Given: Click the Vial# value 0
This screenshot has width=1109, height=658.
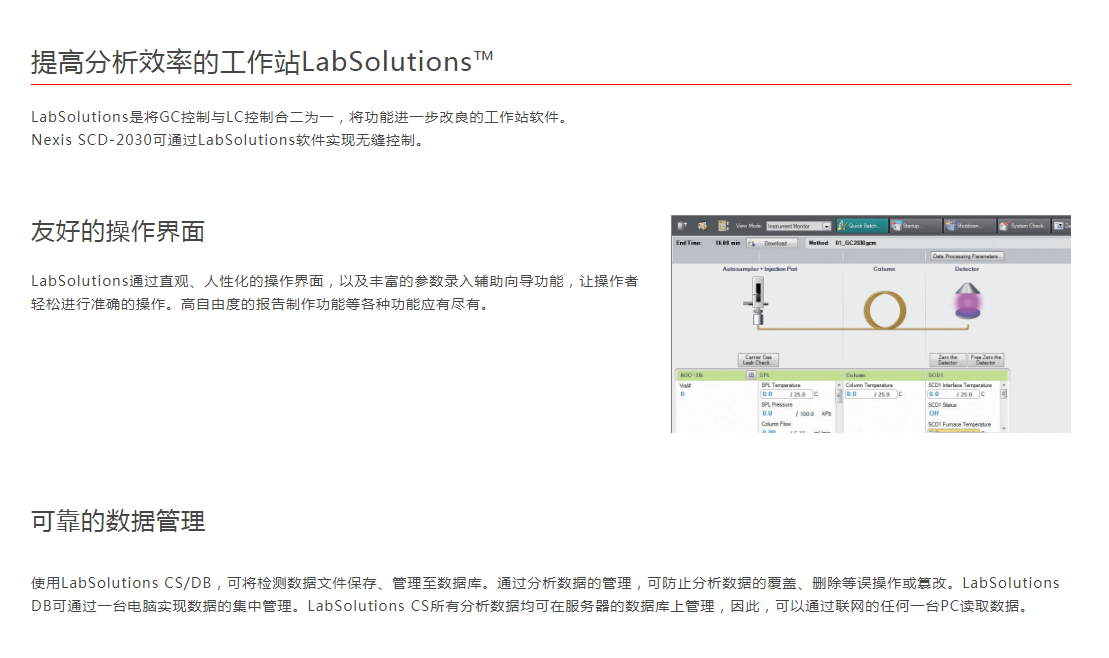Looking at the screenshot, I should (683, 394).
